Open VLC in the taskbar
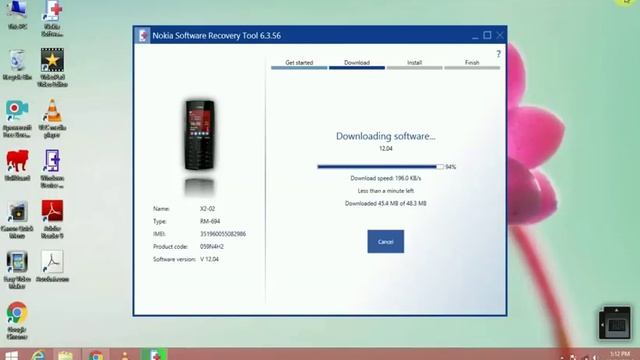 tap(125, 355)
